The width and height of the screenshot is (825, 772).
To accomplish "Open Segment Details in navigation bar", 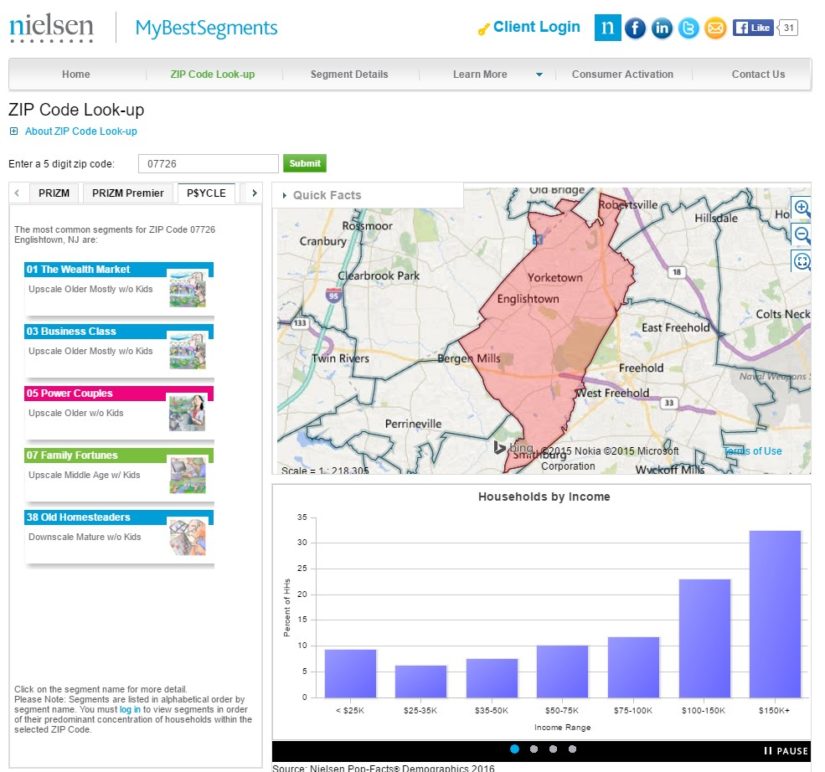I will 349,74.
